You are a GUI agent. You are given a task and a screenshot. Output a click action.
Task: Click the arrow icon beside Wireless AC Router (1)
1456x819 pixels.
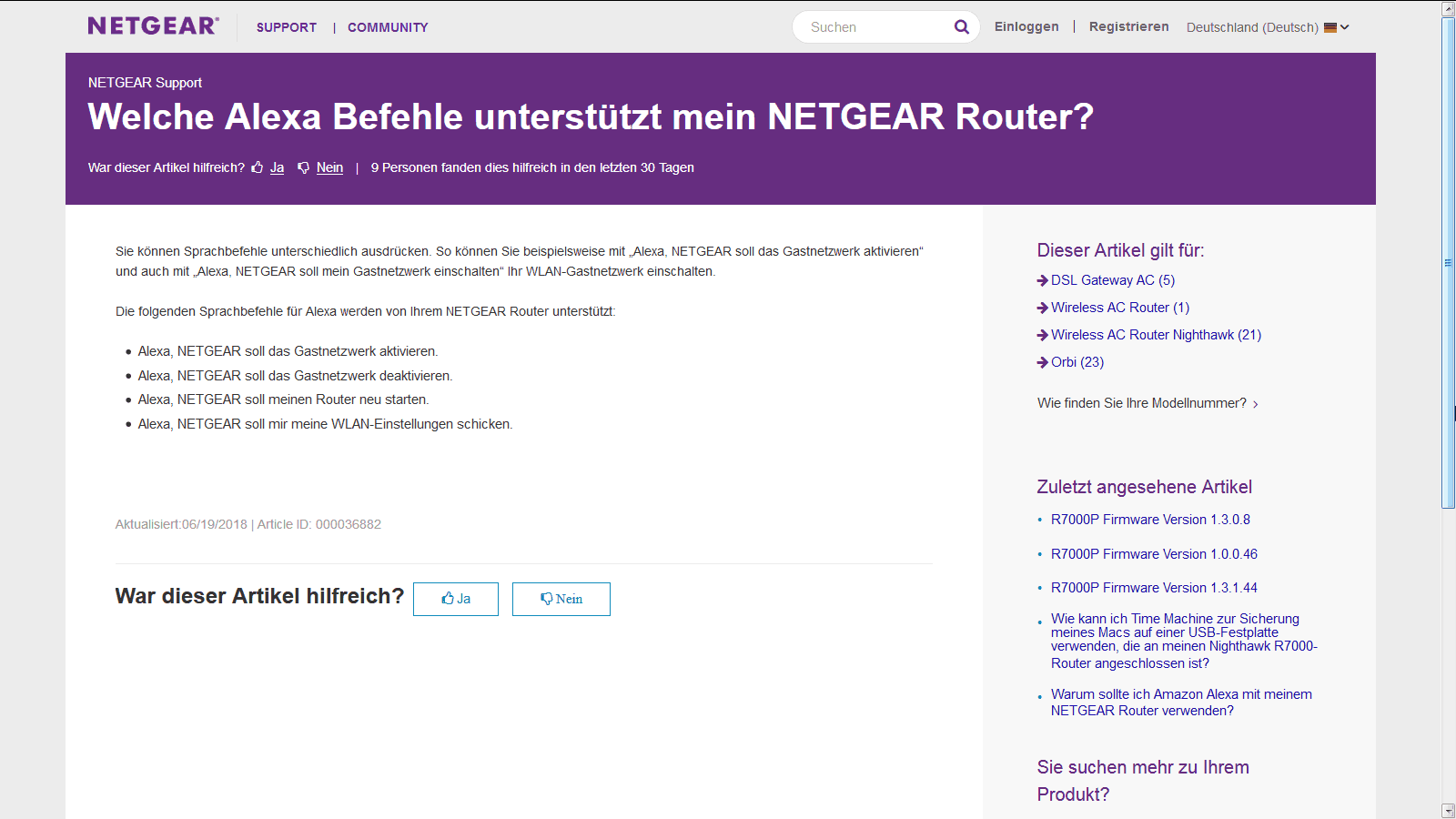(1043, 308)
